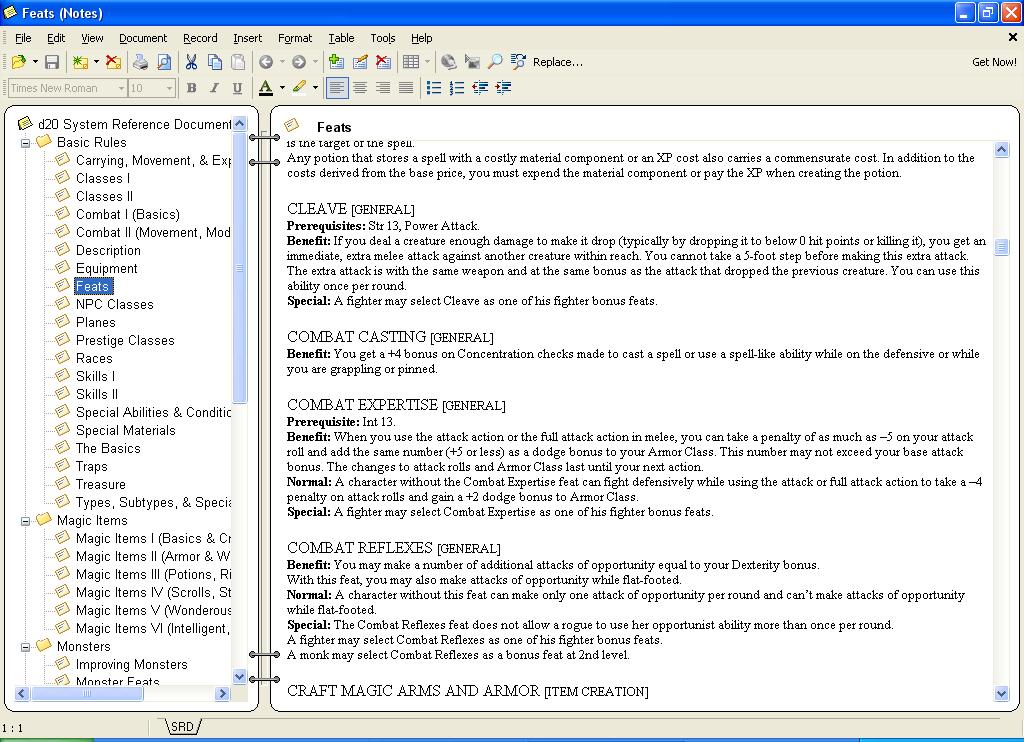Image resolution: width=1024 pixels, height=742 pixels.
Task: Toggle center text alignment
Action: 360,88
